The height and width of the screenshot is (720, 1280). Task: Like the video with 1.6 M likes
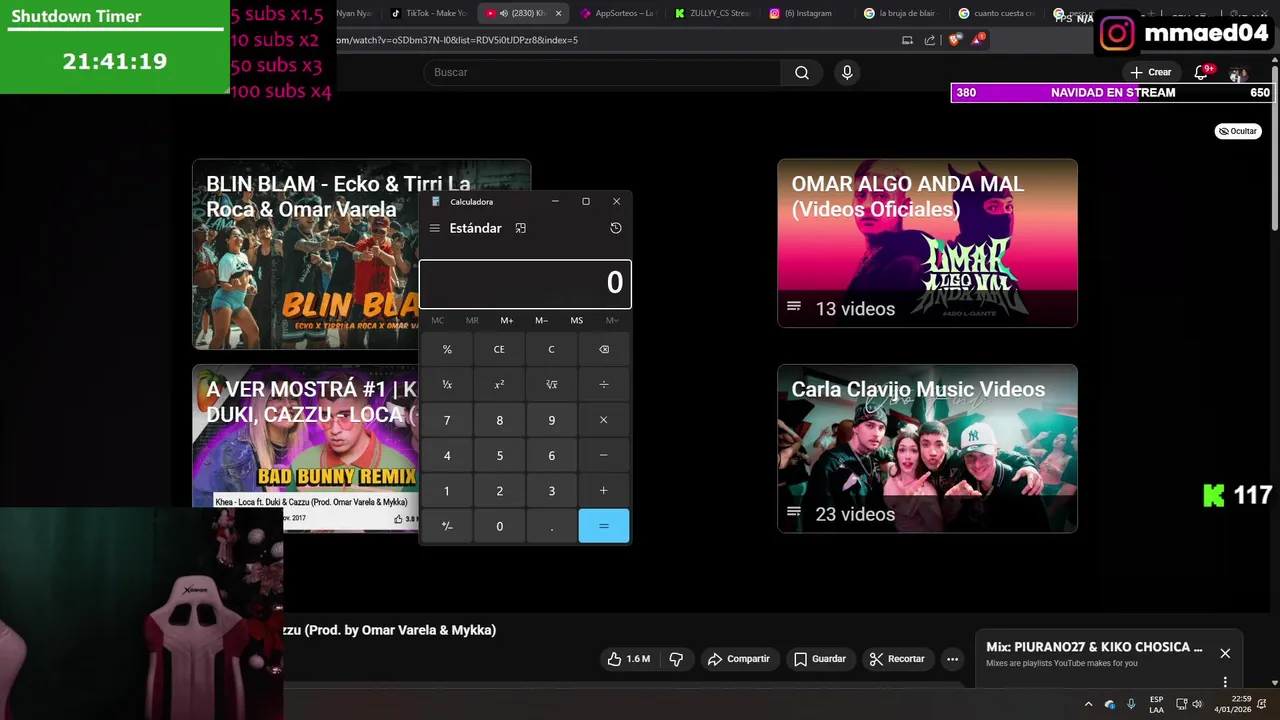tap(628, 659)
